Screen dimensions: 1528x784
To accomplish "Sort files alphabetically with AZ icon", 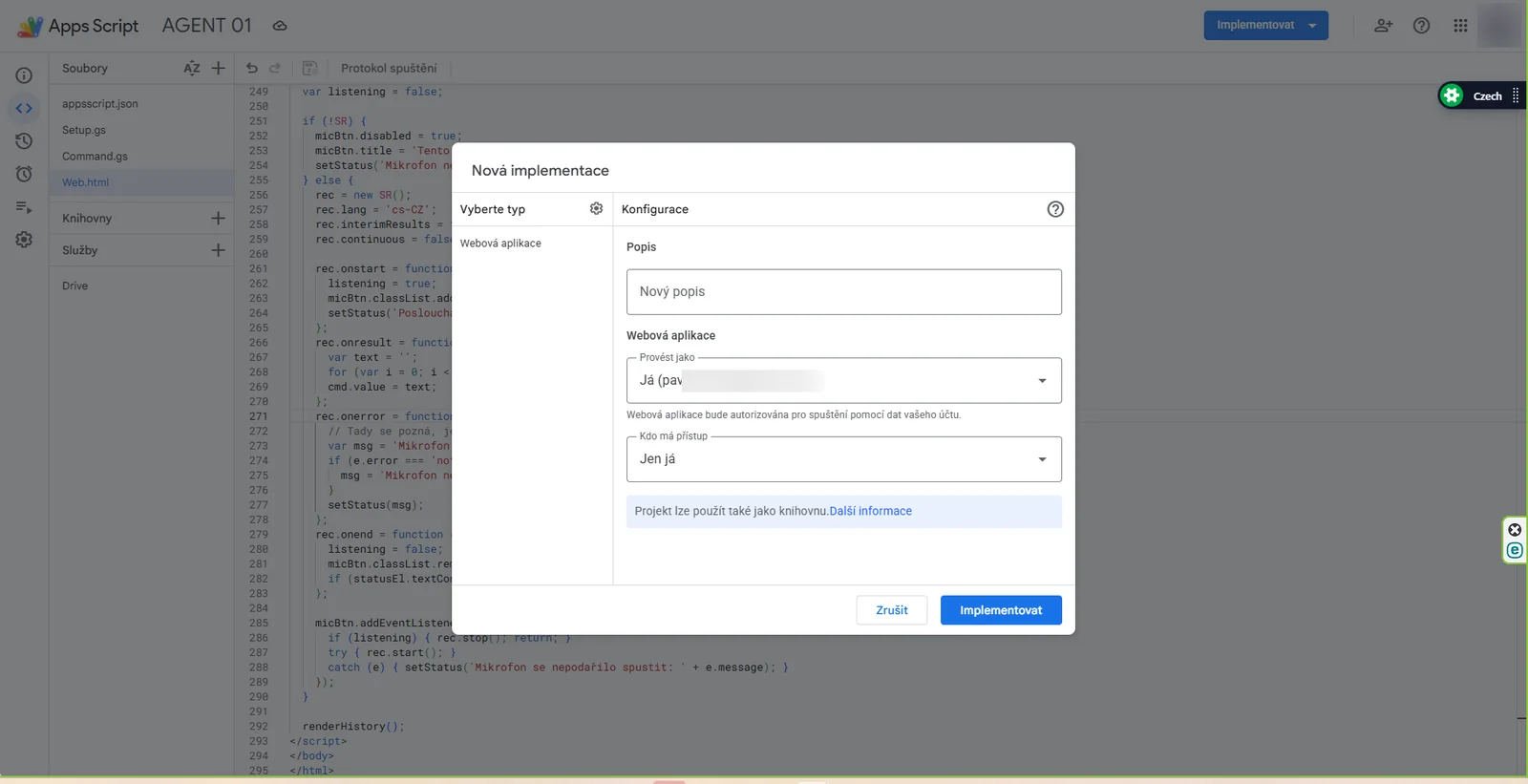I will (192, 68).
